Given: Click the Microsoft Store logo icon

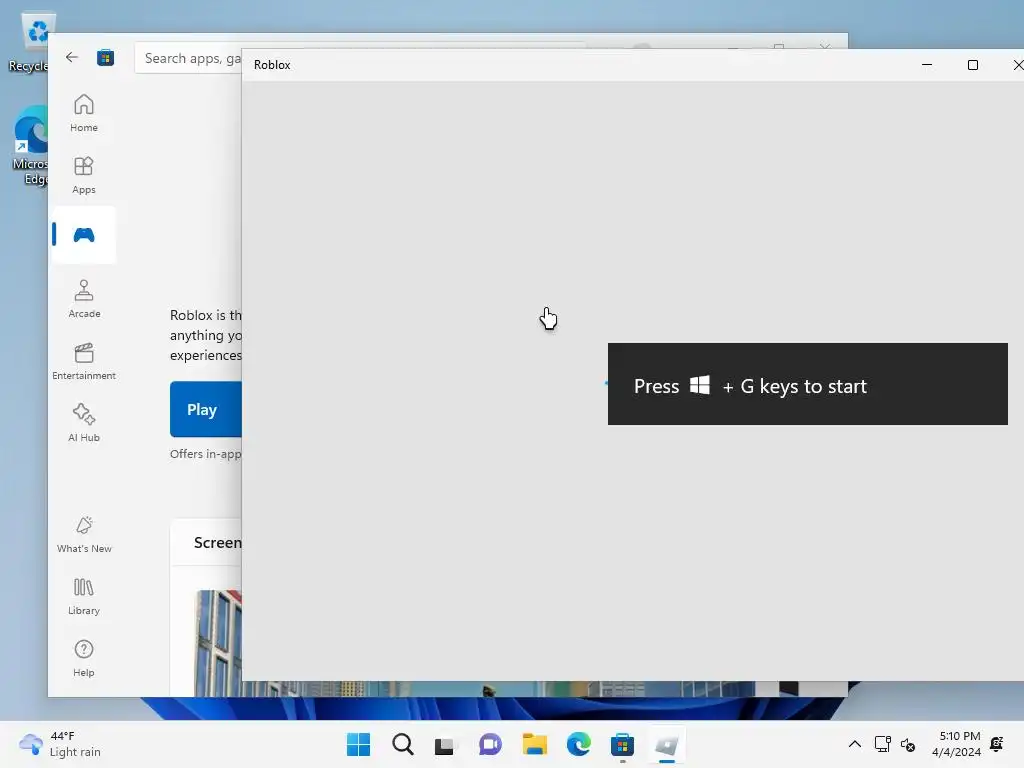Looking at the screenshot, I should click(x=105, y=57).
